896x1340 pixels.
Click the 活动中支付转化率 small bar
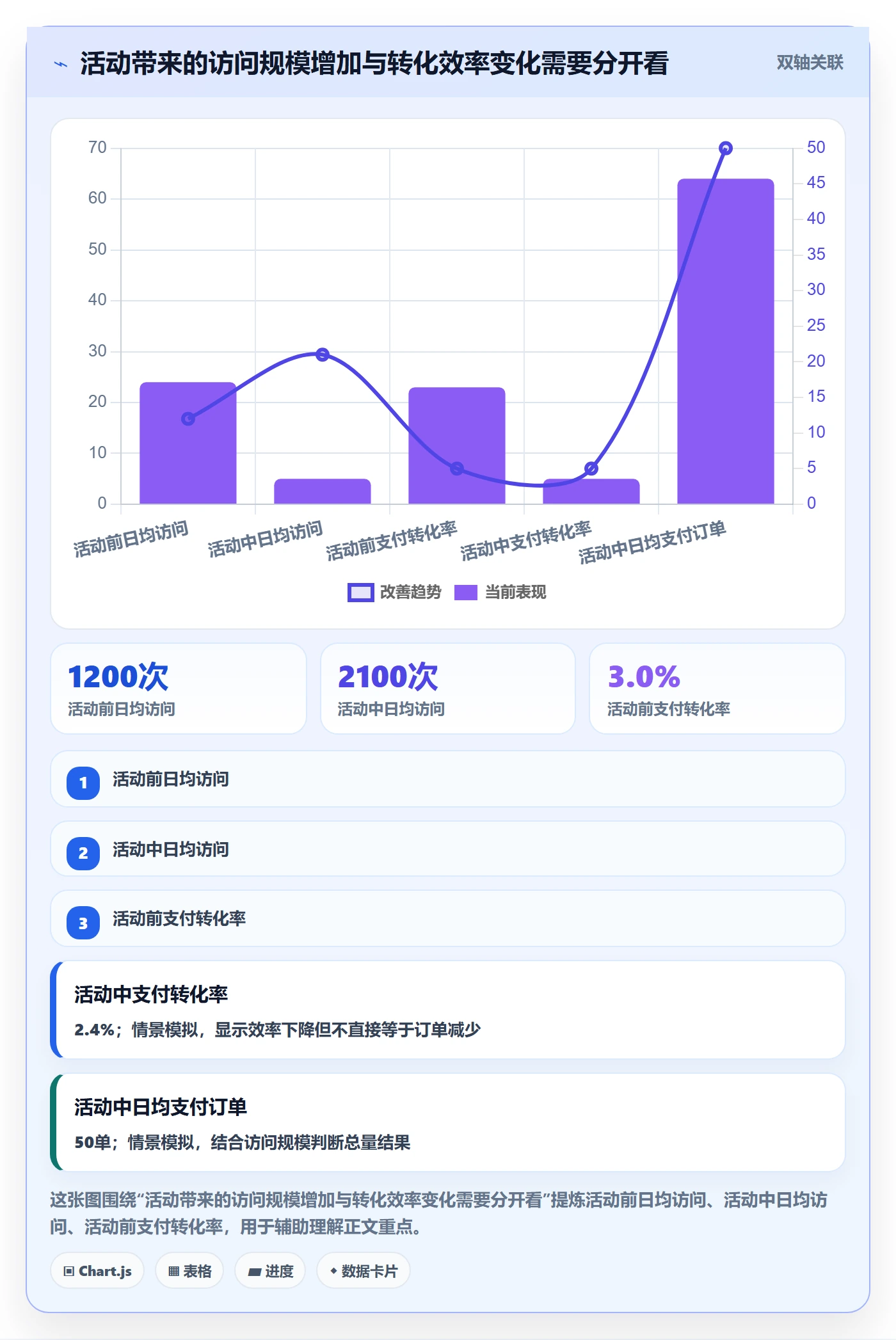click(x=591, y=491)
